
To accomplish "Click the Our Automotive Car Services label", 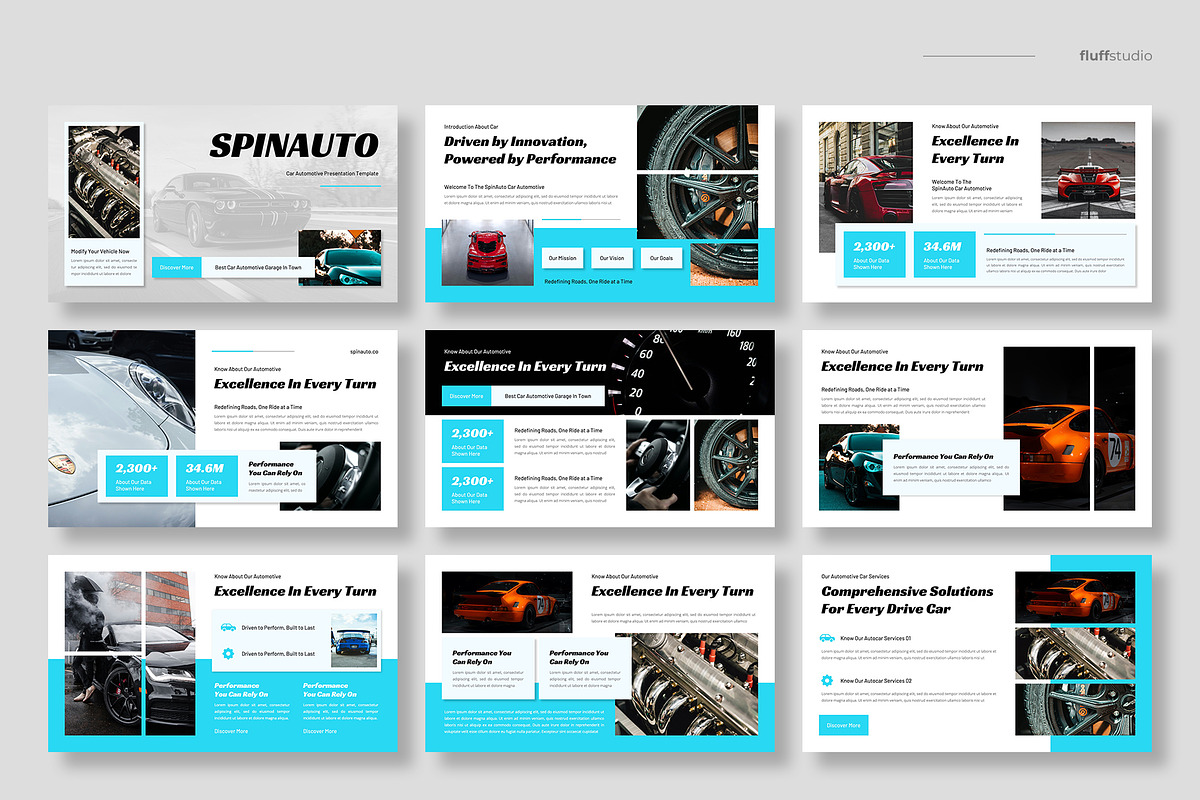I will (855, 576).
